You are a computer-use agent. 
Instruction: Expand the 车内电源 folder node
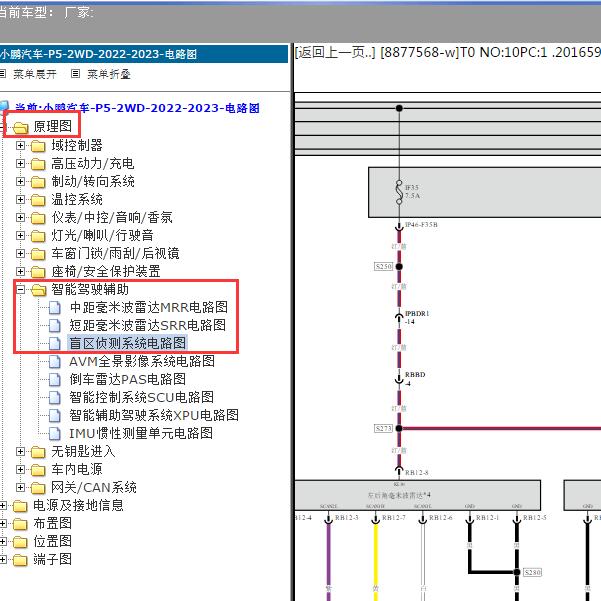[x=20, y=470]
